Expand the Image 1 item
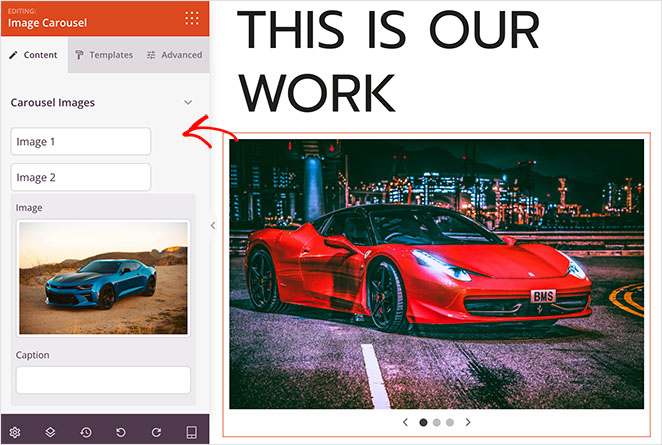 point(81,142)
